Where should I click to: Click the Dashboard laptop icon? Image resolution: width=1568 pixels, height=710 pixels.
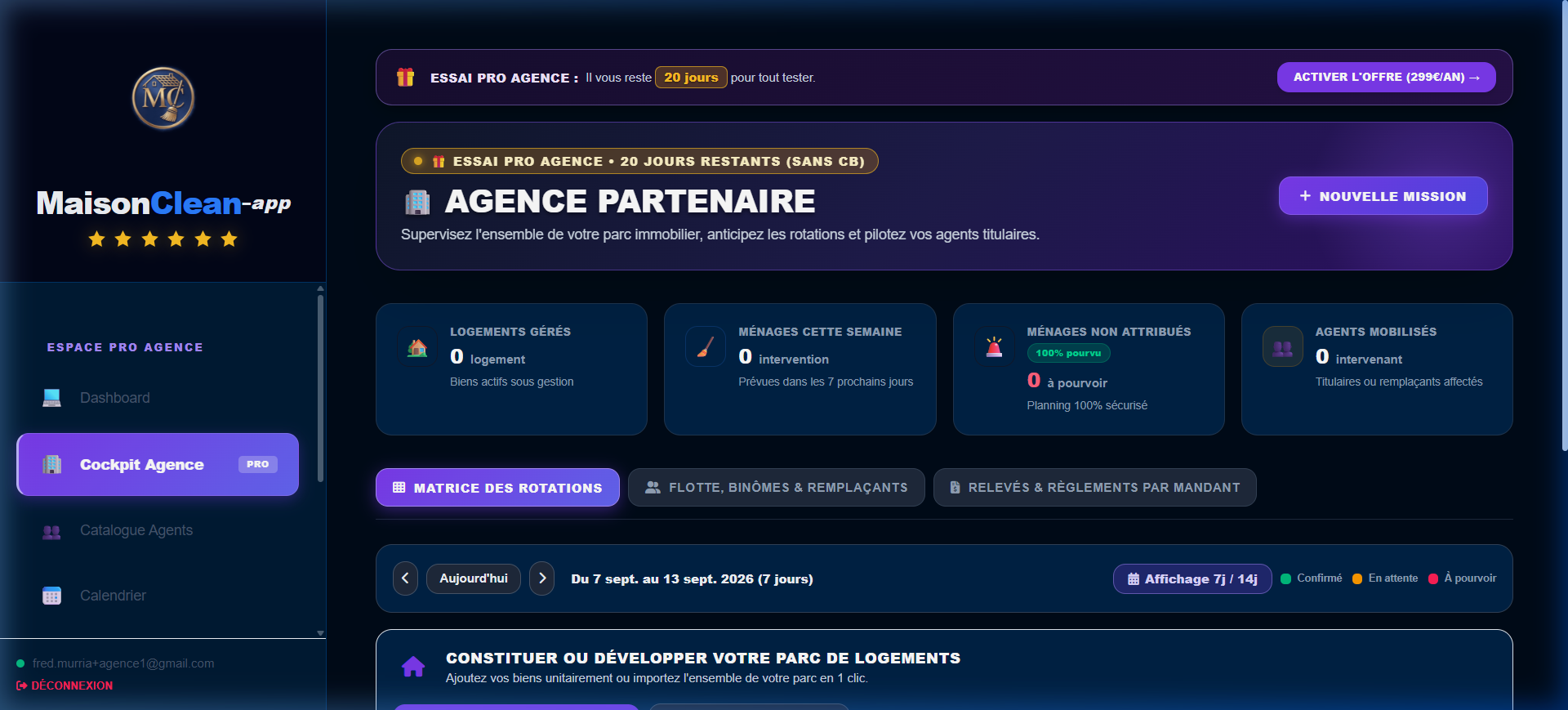[x=51, y=398]
